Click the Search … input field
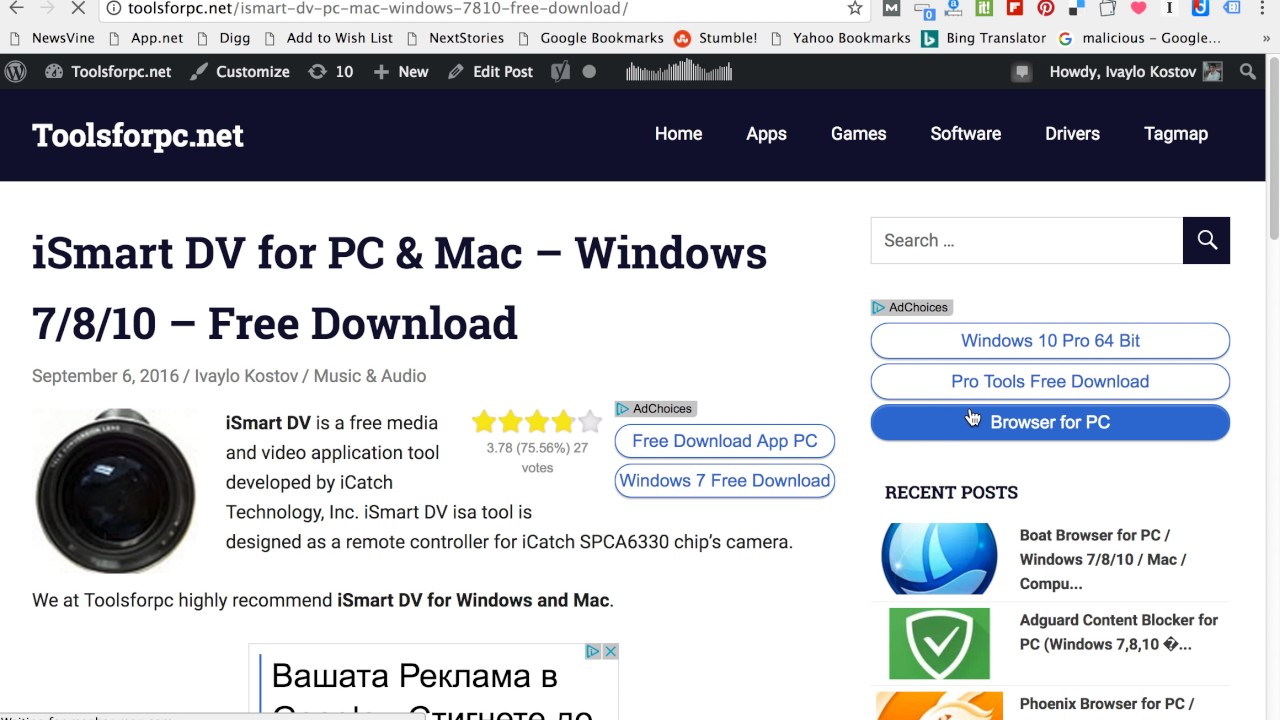 click(1027, 240)
